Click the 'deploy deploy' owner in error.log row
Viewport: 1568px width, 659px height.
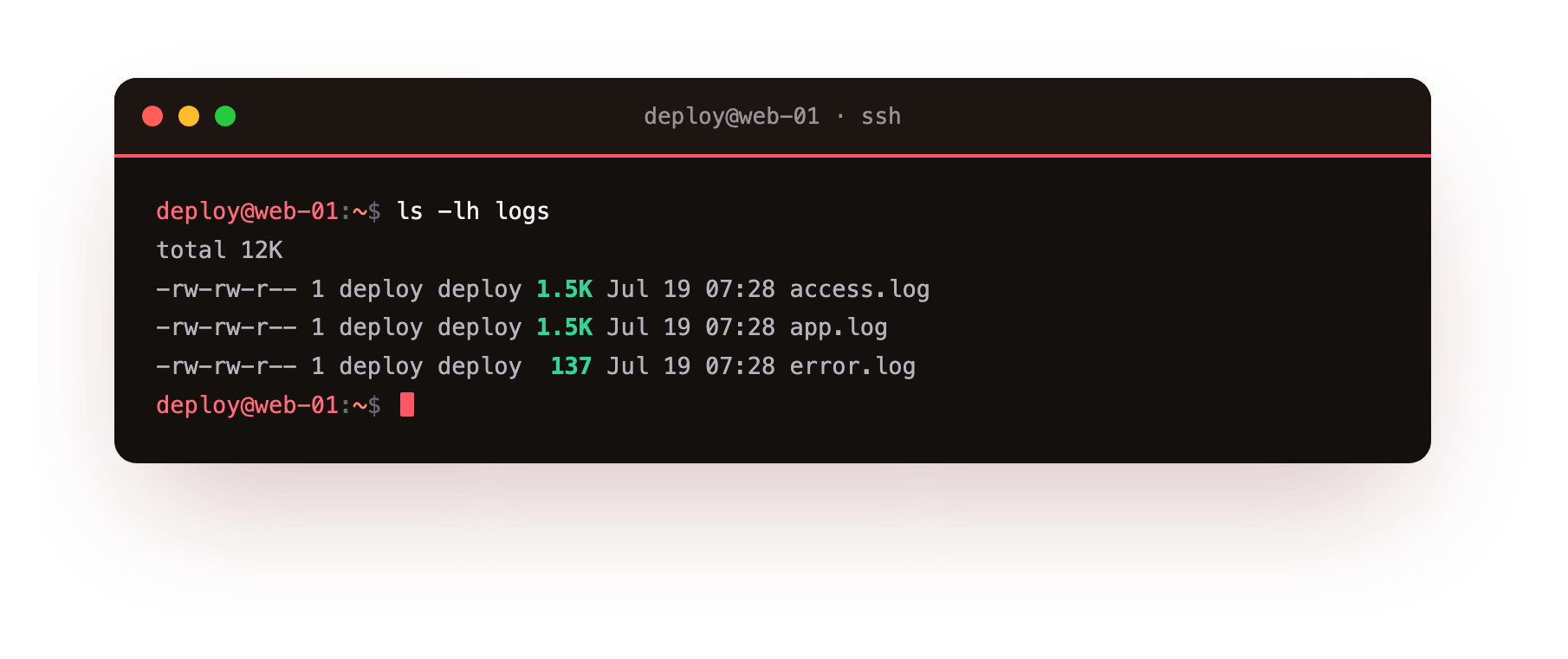click(x=431, y=366)
